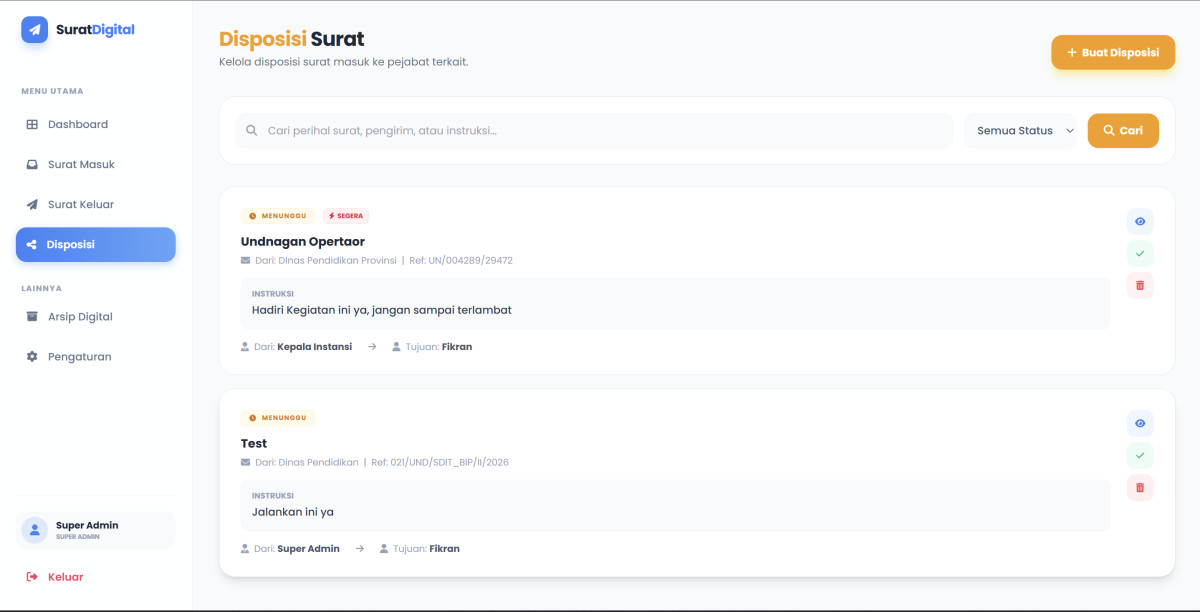The image size is (1200, 612).
Task: Open the Semua Status dropdown
Action: 1021,131
